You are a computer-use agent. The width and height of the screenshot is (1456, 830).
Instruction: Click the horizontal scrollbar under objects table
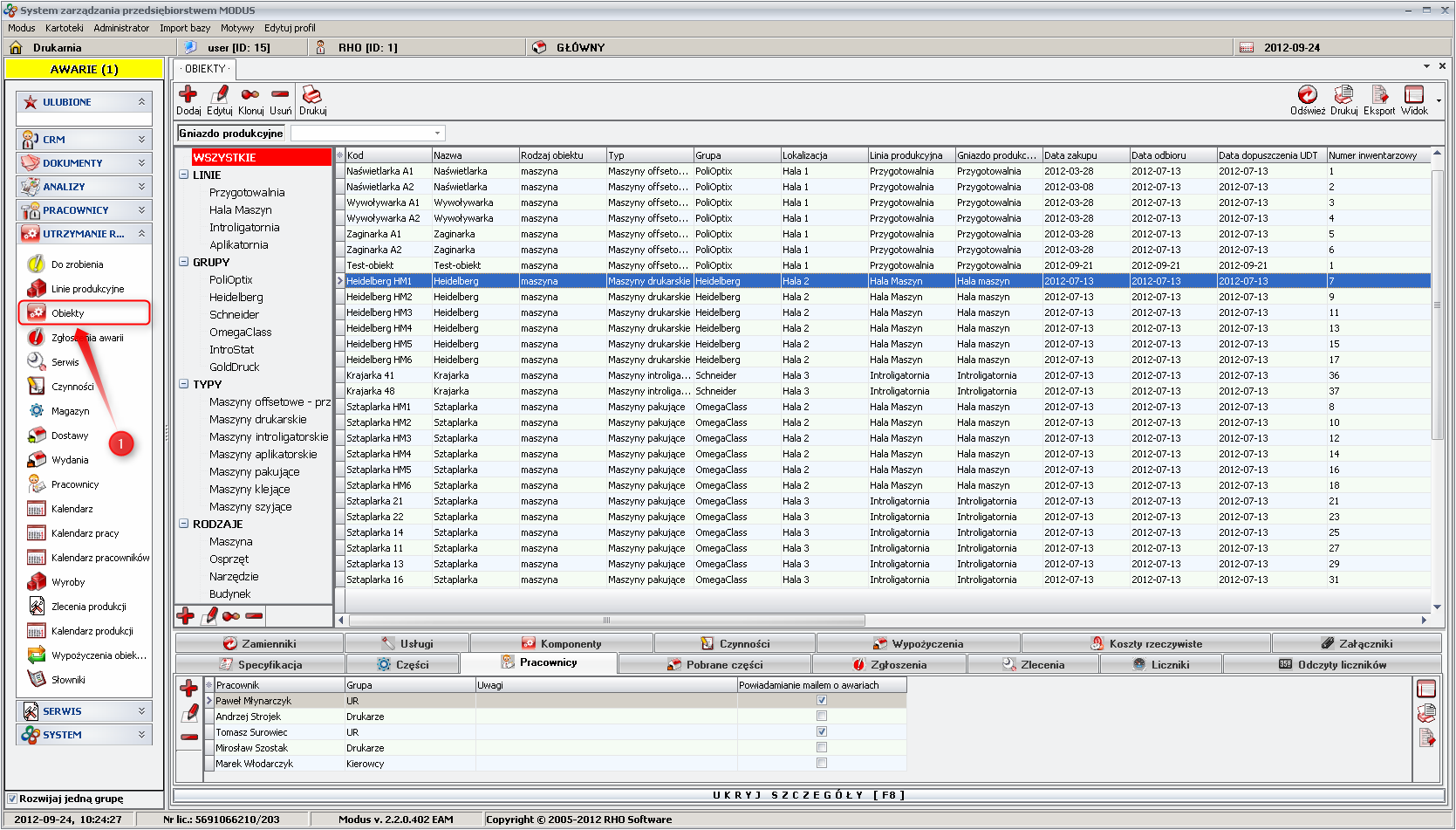click(x=606, y=621)
